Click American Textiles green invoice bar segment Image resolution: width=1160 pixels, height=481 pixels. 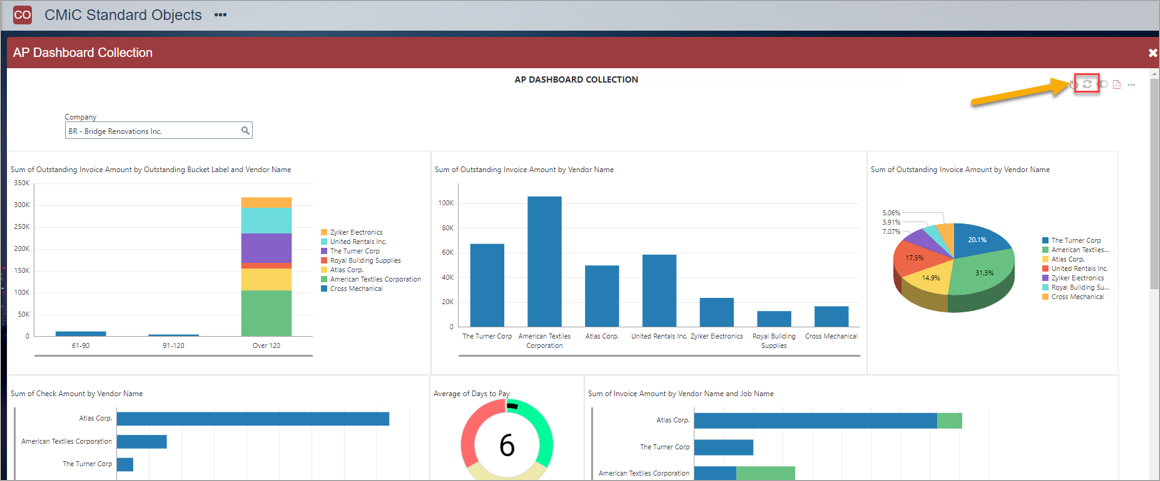(766, 474)
